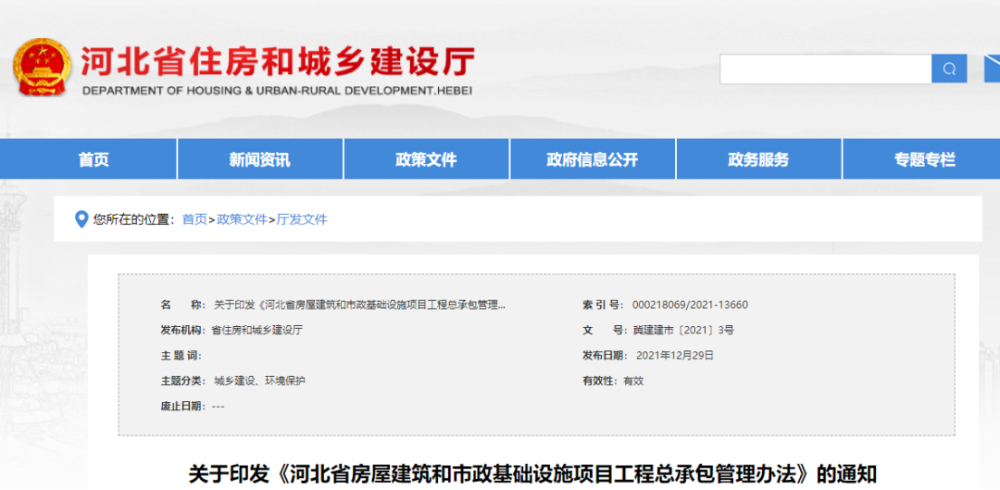Click the magnifier search icon button

[x=949, y=69]
